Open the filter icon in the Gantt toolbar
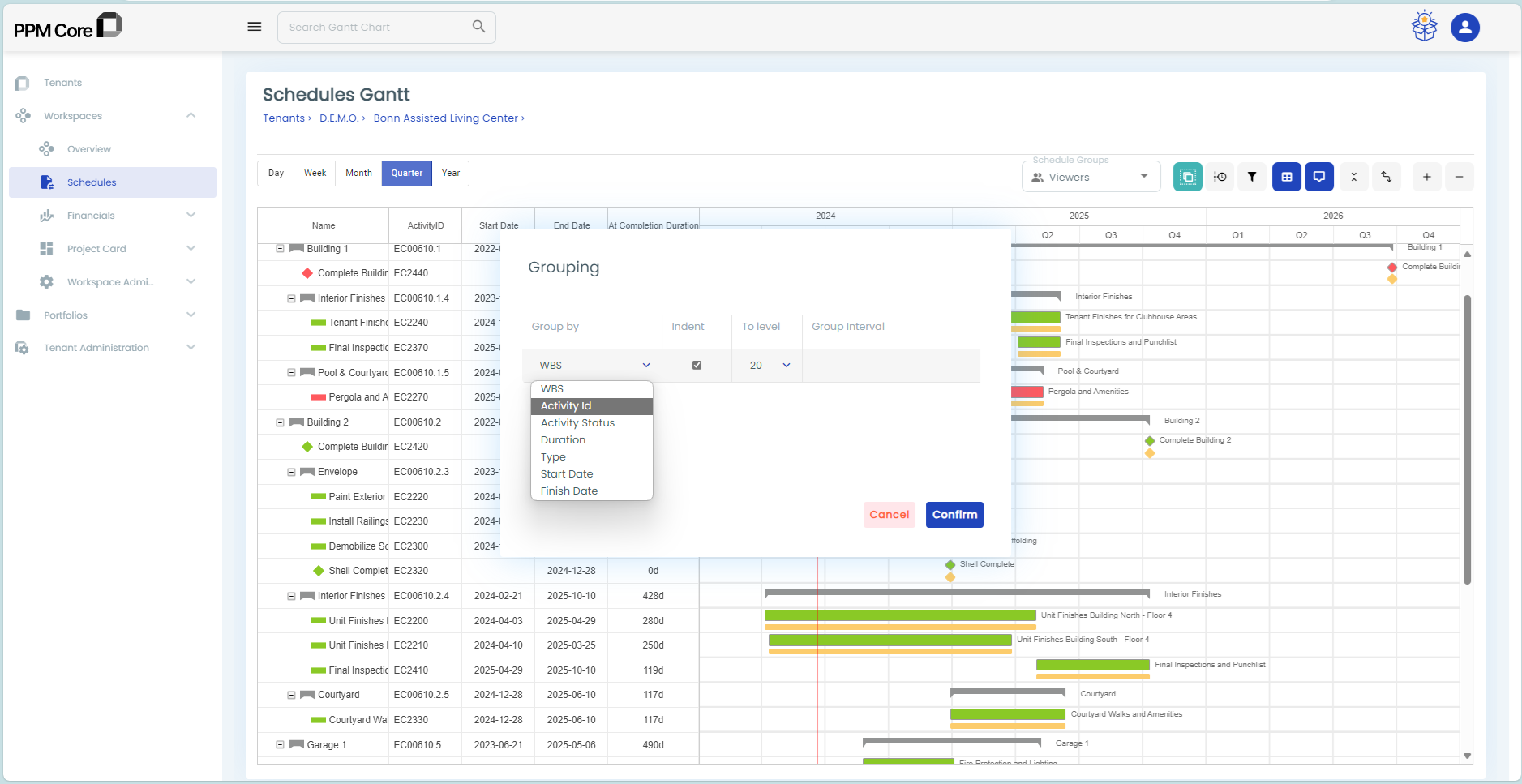 pos(1252,176)
